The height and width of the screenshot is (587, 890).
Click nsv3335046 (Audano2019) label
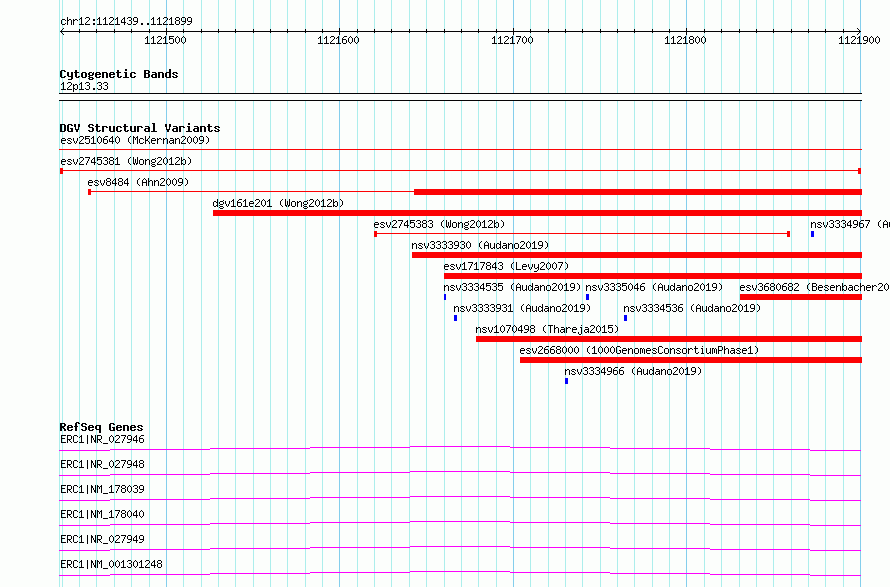pos(654,287)
